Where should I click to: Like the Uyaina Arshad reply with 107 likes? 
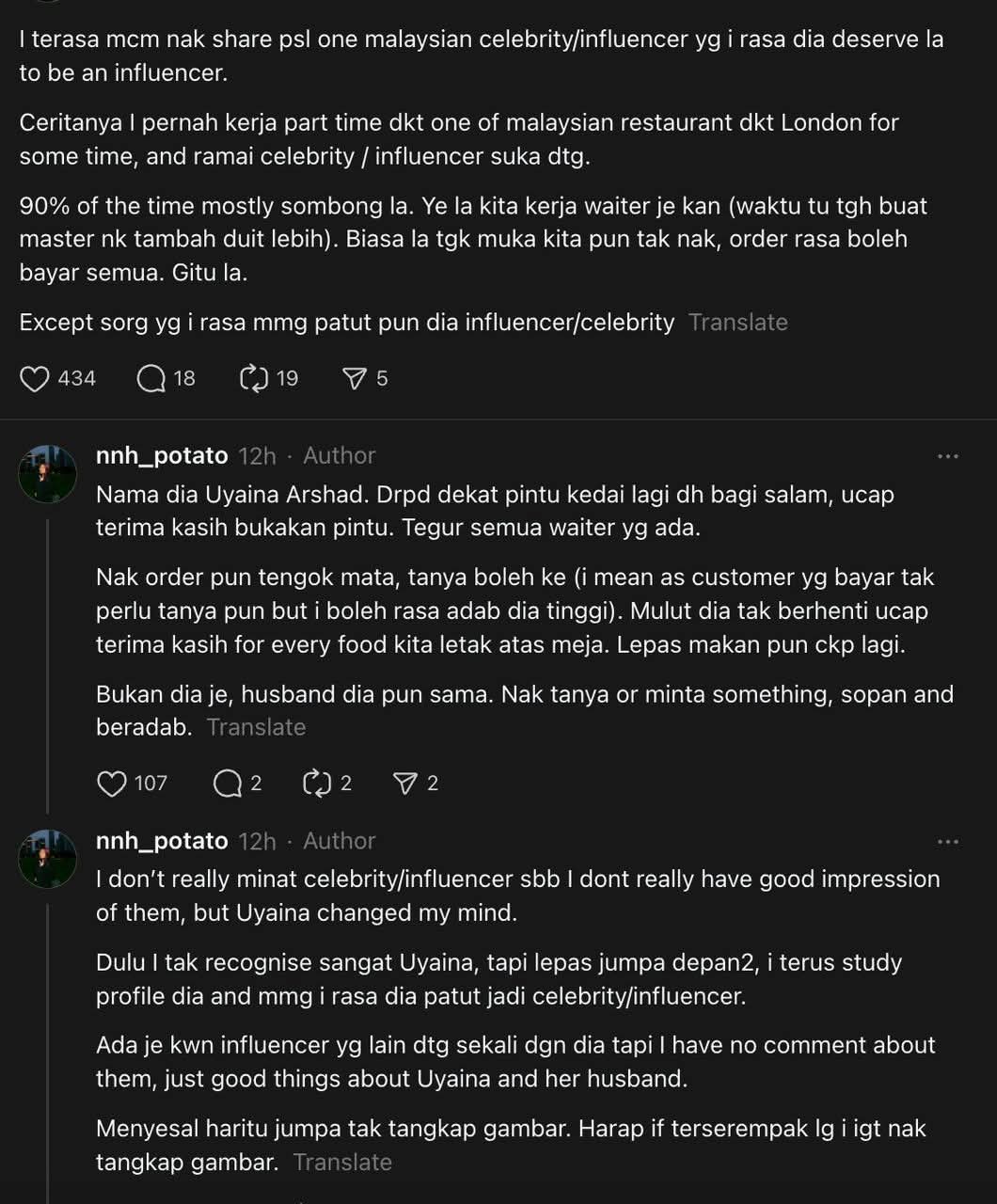(112, 784)
